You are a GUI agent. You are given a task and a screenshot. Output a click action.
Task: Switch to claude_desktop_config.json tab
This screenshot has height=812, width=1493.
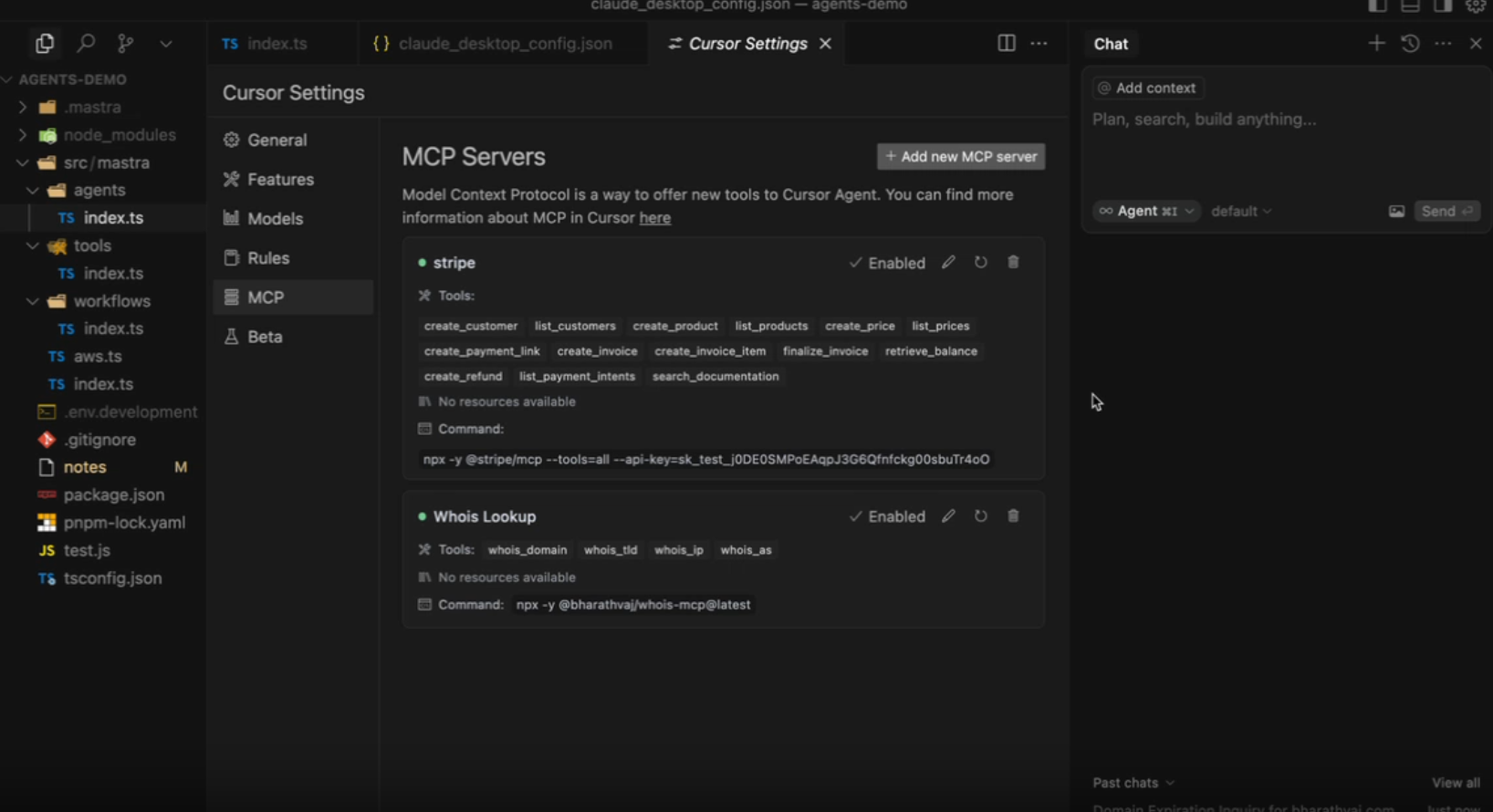pos(504,44)
